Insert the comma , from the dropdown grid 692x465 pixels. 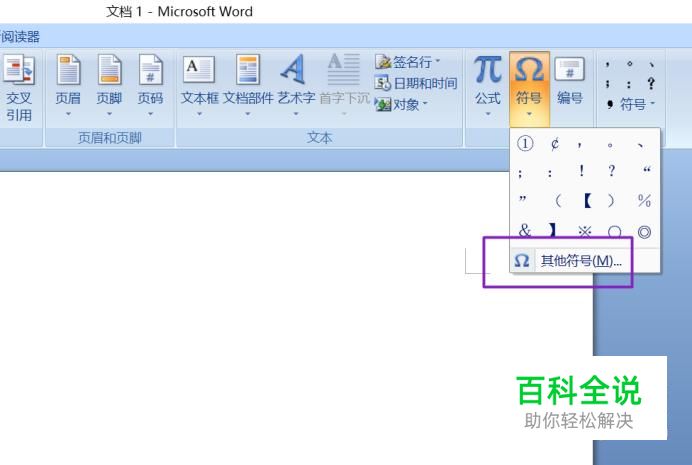point(579,144)
